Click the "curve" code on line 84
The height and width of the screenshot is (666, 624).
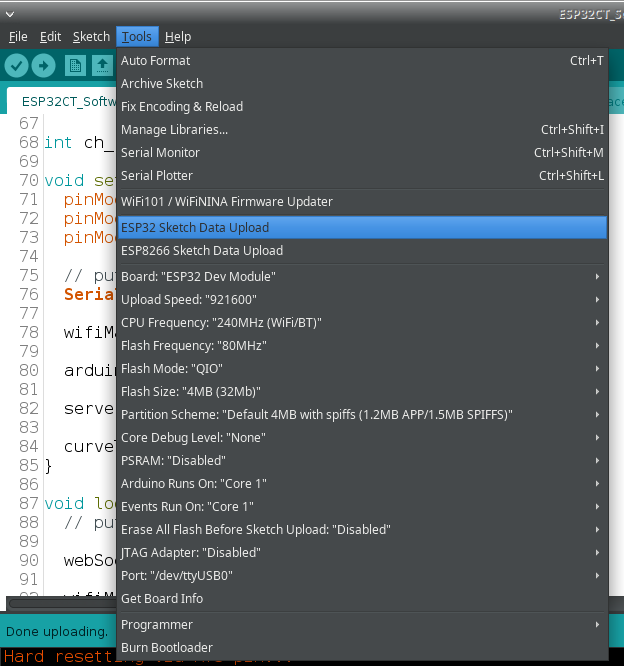[x=89, y=446]
